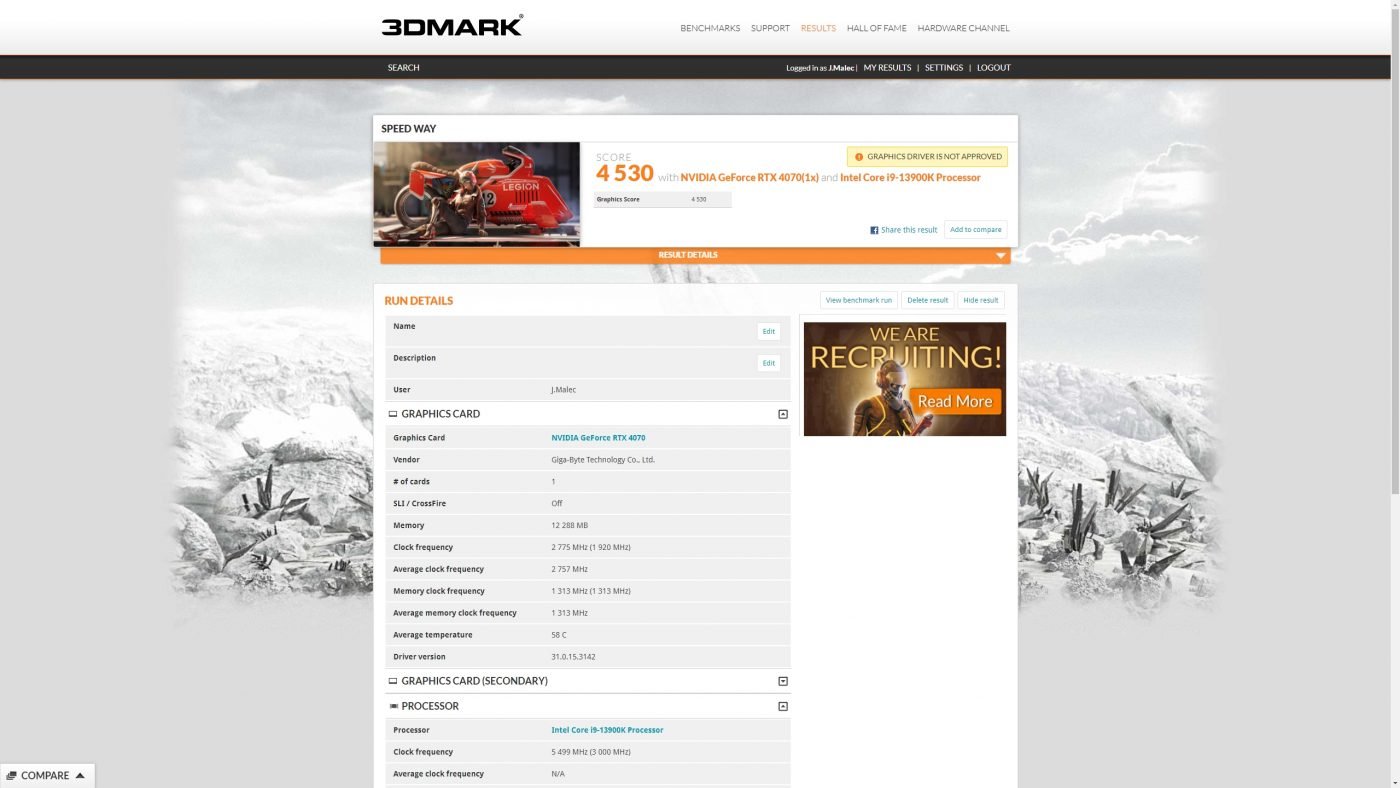Click the warning icon on driver notice

coord(858,157)
